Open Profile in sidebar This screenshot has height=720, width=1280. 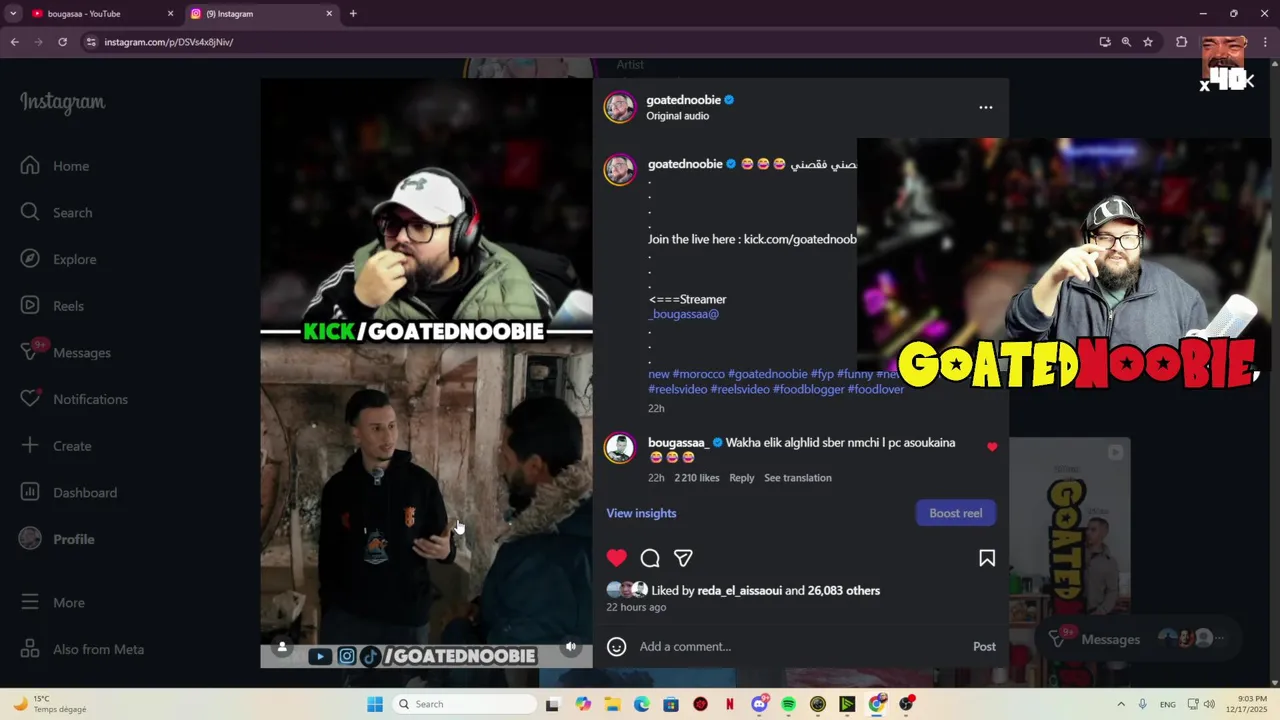pyautogui.click(x=59, y=539)
